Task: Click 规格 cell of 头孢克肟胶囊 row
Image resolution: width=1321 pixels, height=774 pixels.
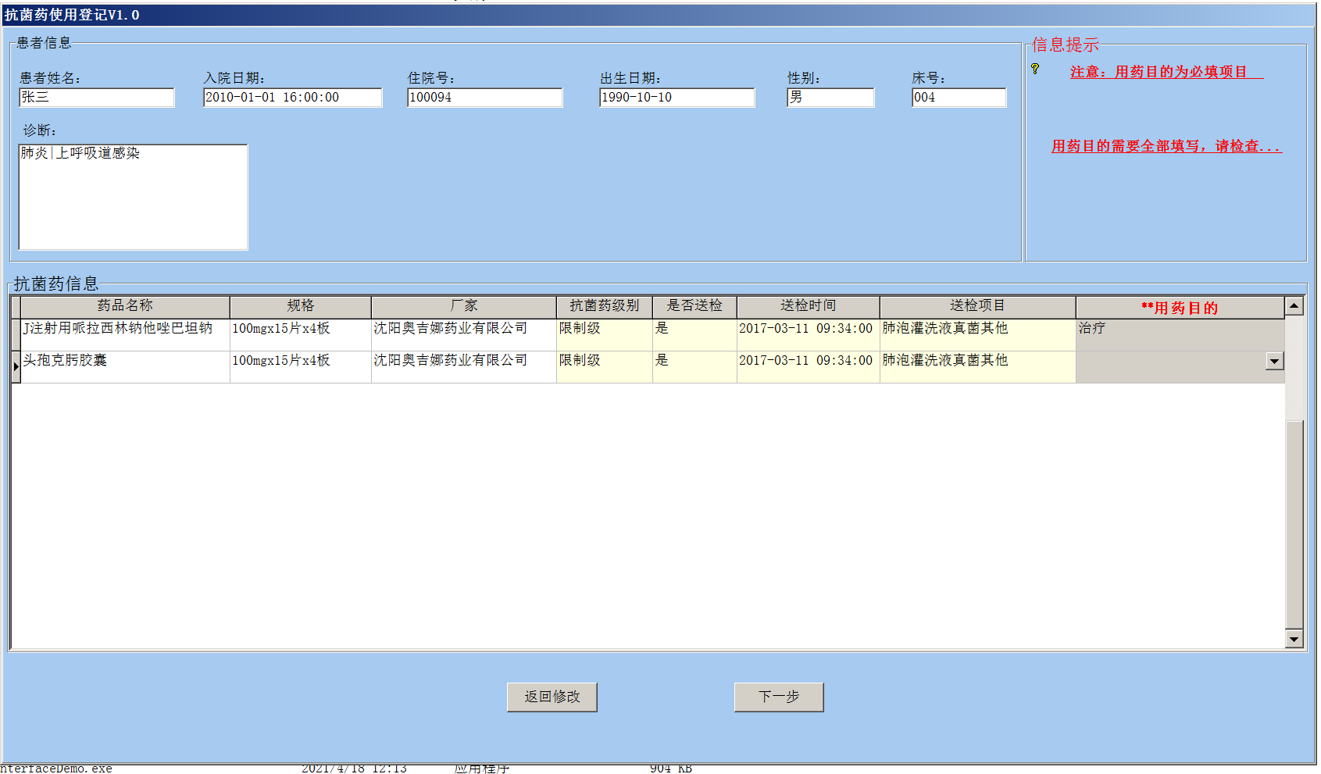Action: (x=300, y=367)
